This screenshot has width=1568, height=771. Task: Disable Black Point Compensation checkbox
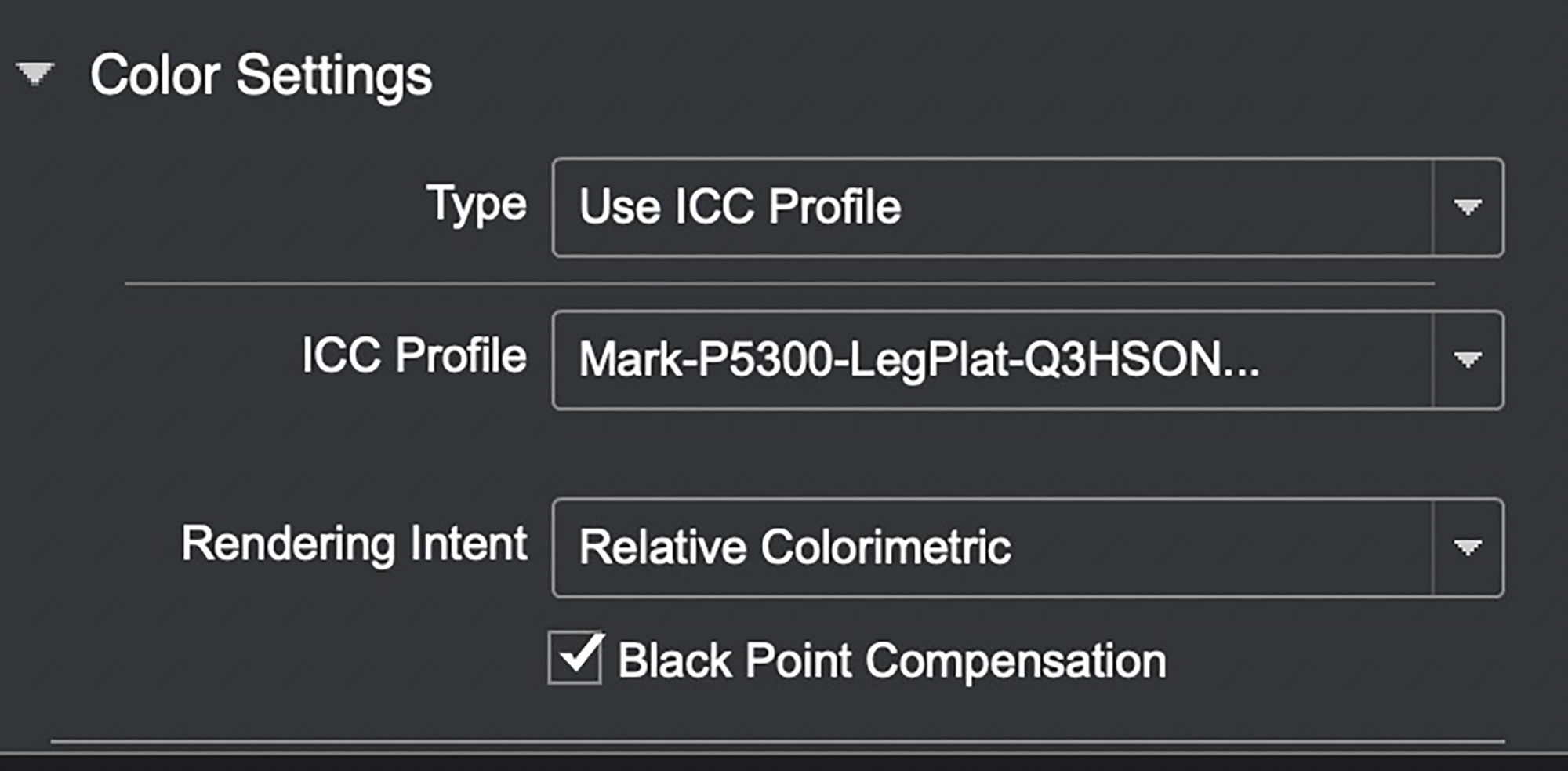coord(575,657)
